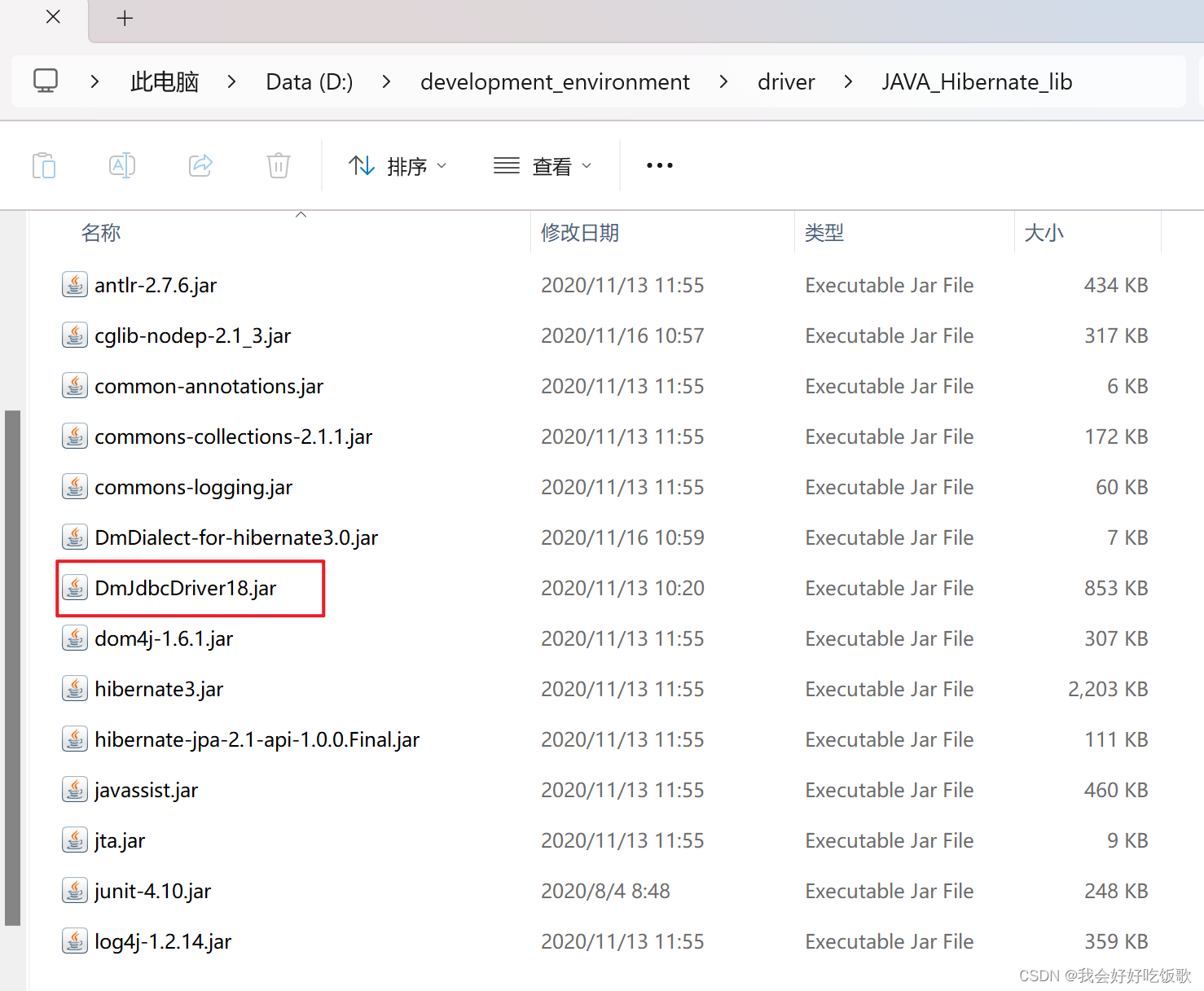Image resolution: width=1204 pixels, height=991 pixels.
Task: Select file name junit-4.10.jar
Action: [153, 892]
